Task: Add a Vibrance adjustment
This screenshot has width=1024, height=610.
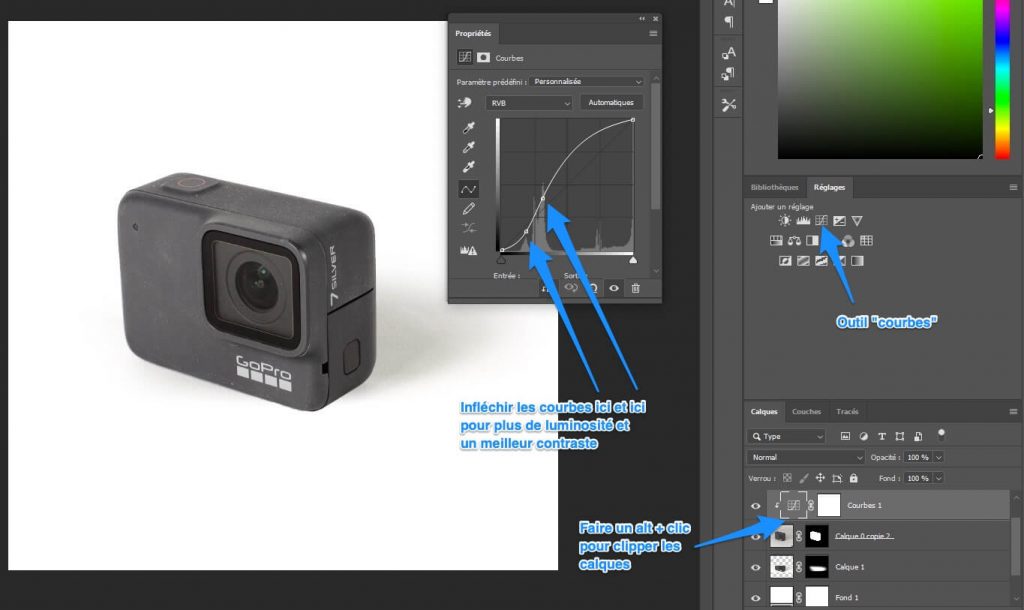Action: (x=857, y=221)
